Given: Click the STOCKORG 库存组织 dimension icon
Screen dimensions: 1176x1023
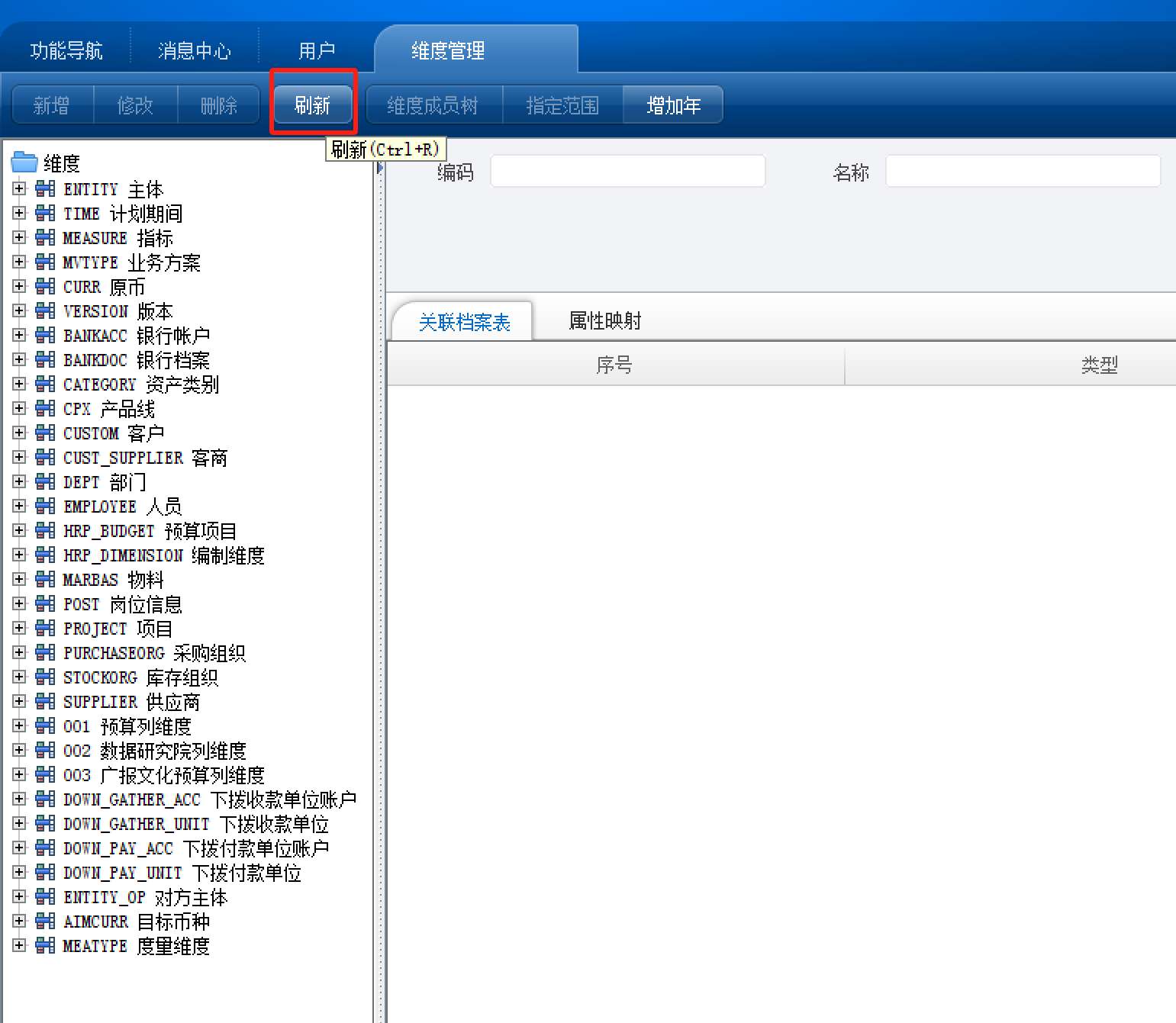Looking at the screenshot, I should (x=46, y=677).
